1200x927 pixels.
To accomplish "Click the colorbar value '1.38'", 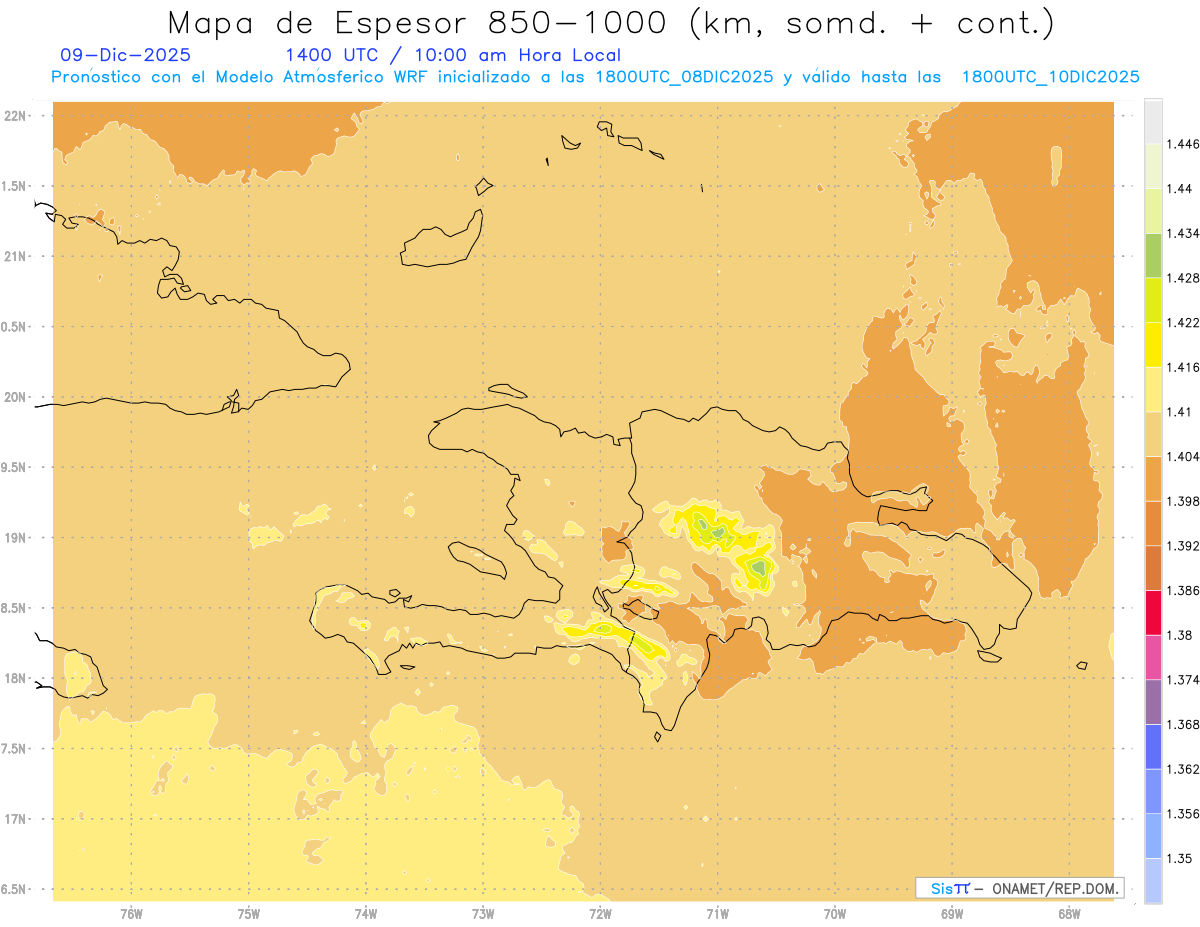I will (x=1180, y=635).
